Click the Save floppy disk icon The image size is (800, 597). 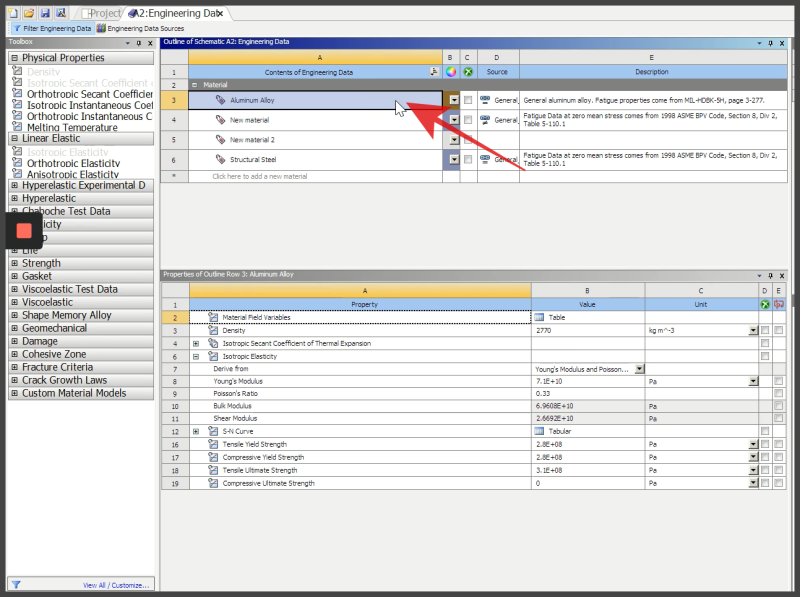coord(45,13)
